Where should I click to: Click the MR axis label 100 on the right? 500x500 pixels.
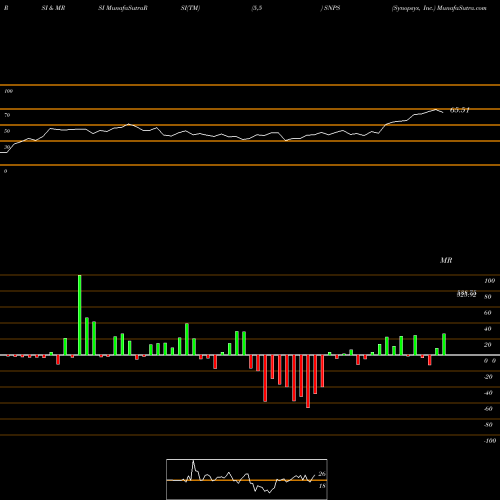click(489, 281)
